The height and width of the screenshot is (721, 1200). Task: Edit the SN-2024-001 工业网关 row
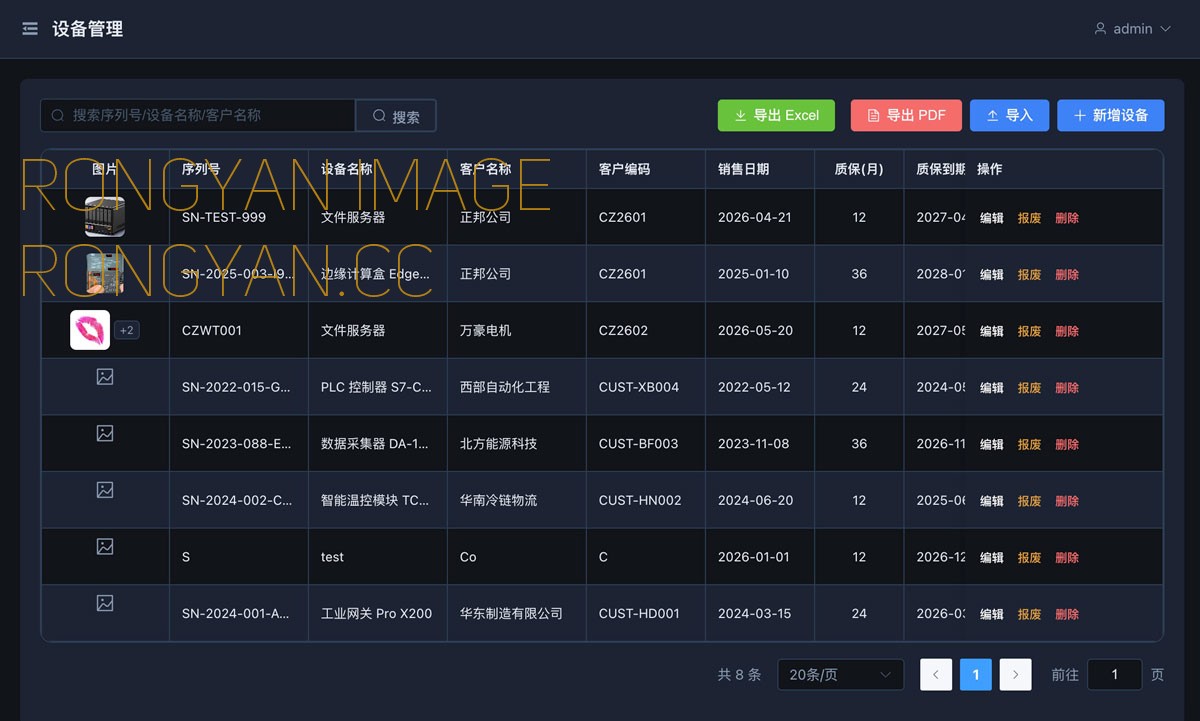[x=991, y=614]
